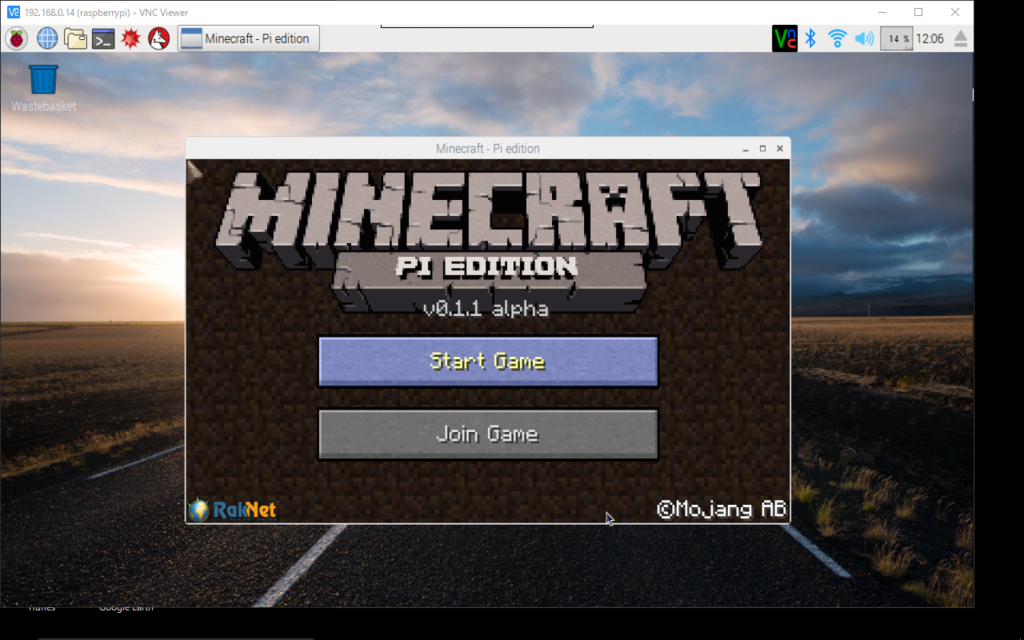Select Minecraft - Pi edition taskbar entry
Image resolution: width=1024 pixels, height=640 pixels.
pyautogui.click(x=249, y=39)
